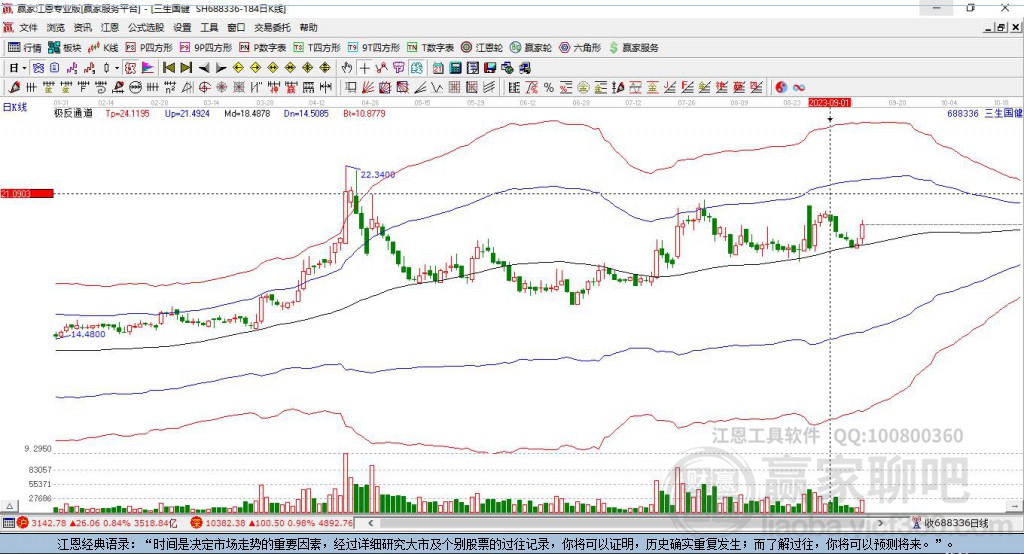1024x554 pixels.
Task: Open the 六角形 hexagon tool
Action: click(x=580, y=48)
